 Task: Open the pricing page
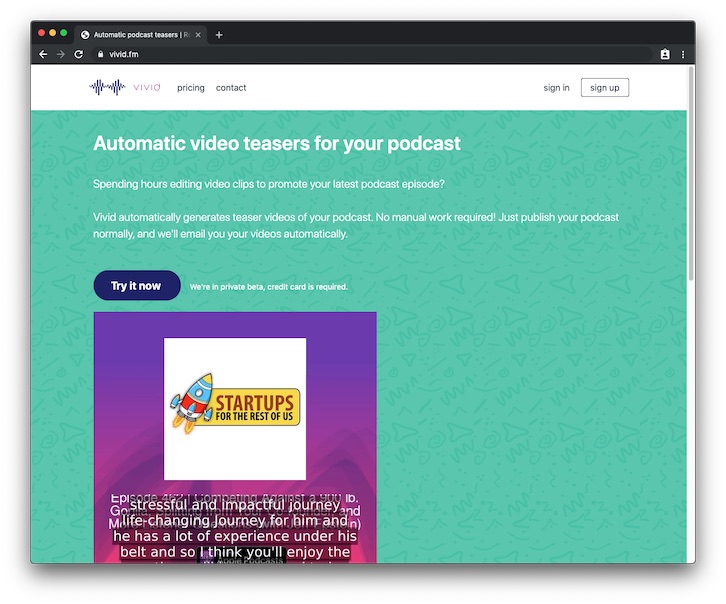(191, 87)
